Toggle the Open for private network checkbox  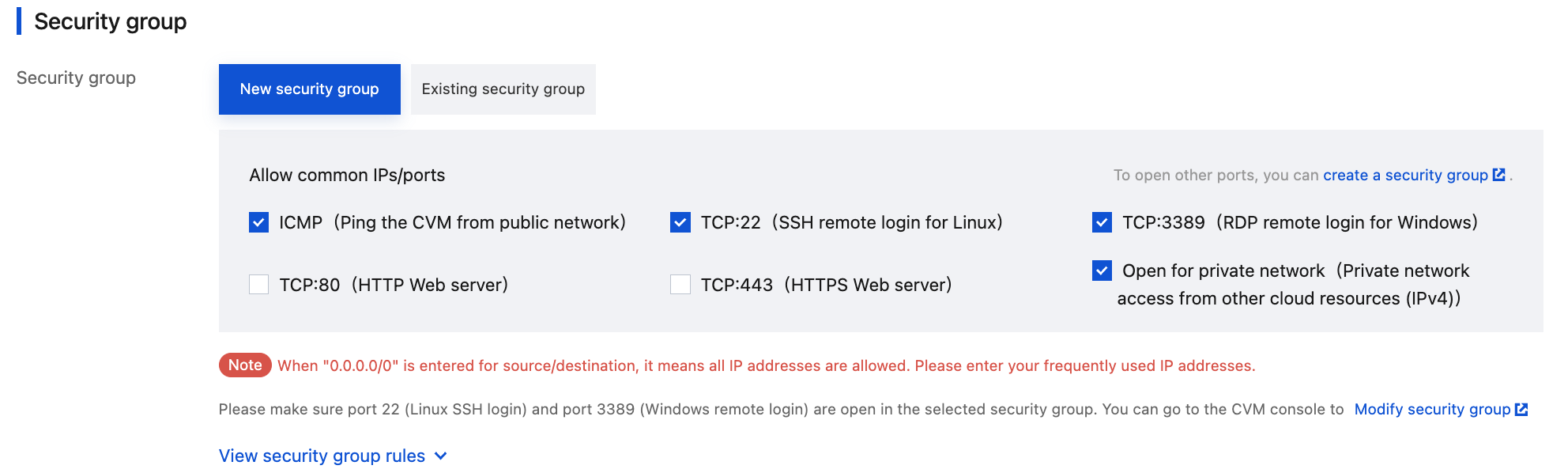(1102, 271)
